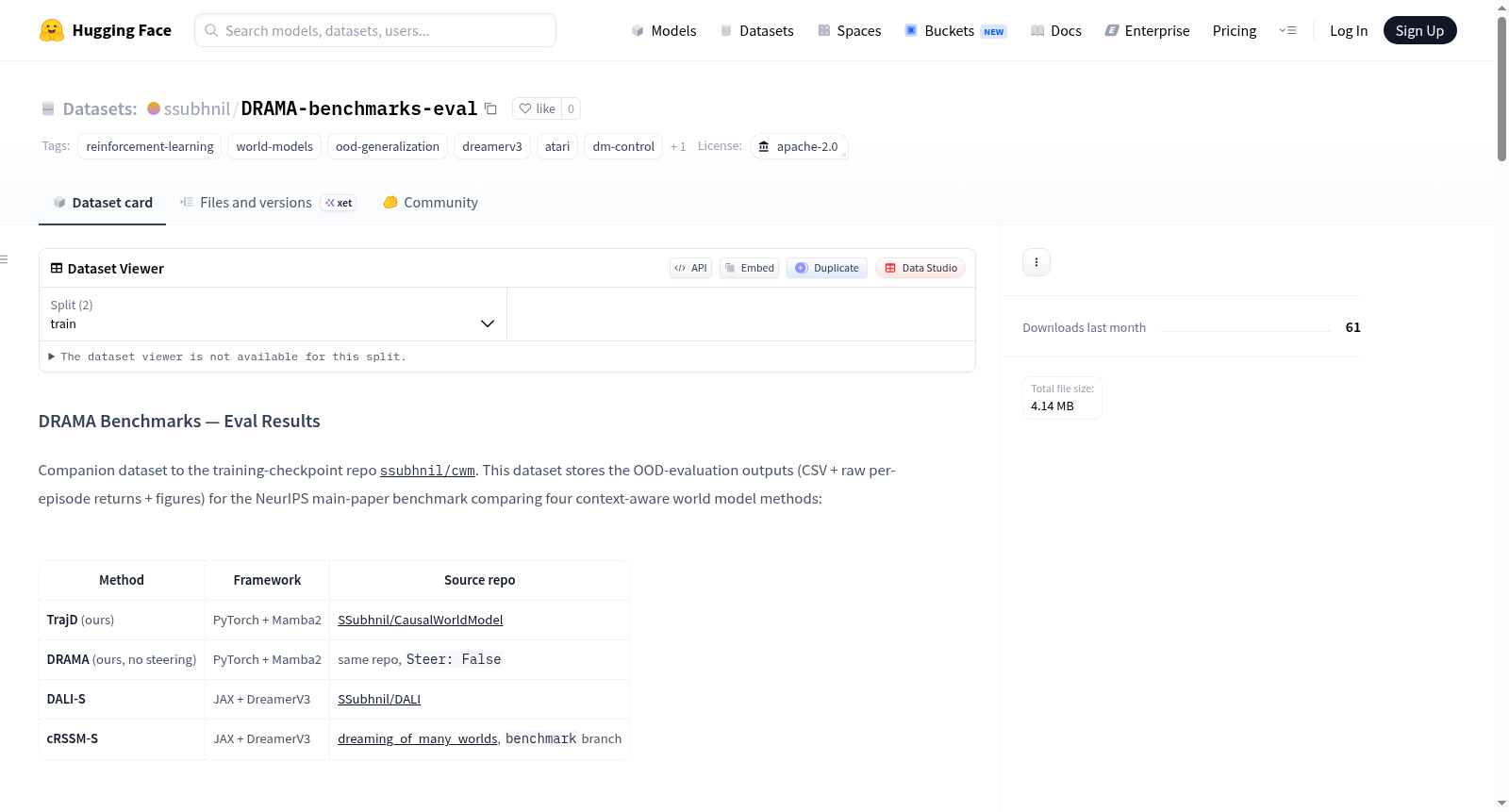Screen dimensions: 1509x812
Task: Click the Duplicate button
Action: 827,268
